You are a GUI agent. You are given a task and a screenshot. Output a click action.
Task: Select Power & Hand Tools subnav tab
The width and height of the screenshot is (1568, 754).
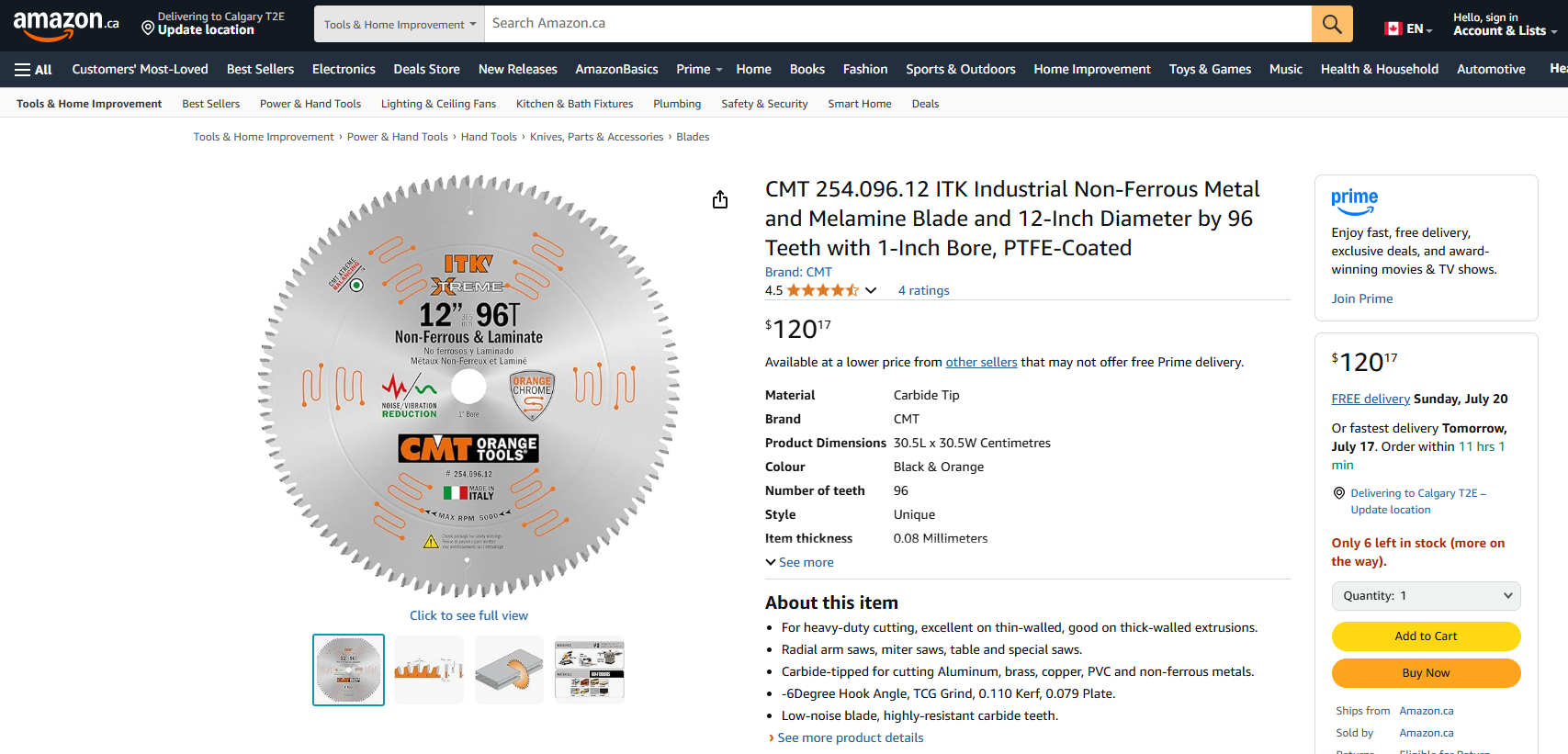tap(310, 104)
